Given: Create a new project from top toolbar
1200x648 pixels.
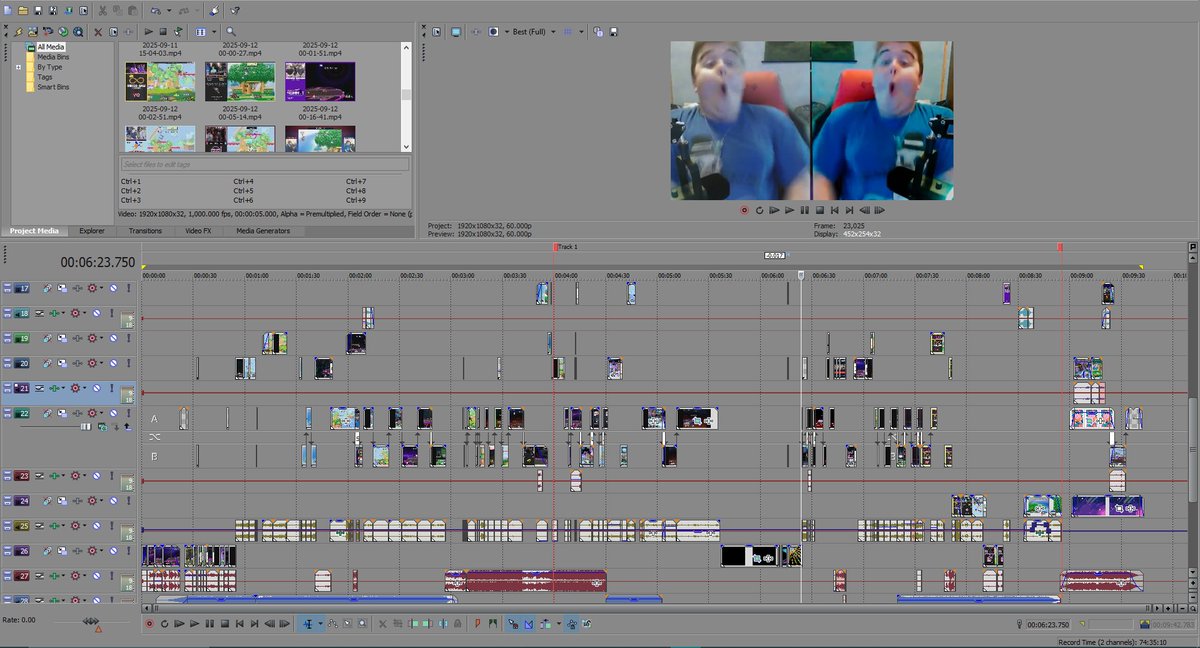Looking at the screenshot, I should pos(8,10).
